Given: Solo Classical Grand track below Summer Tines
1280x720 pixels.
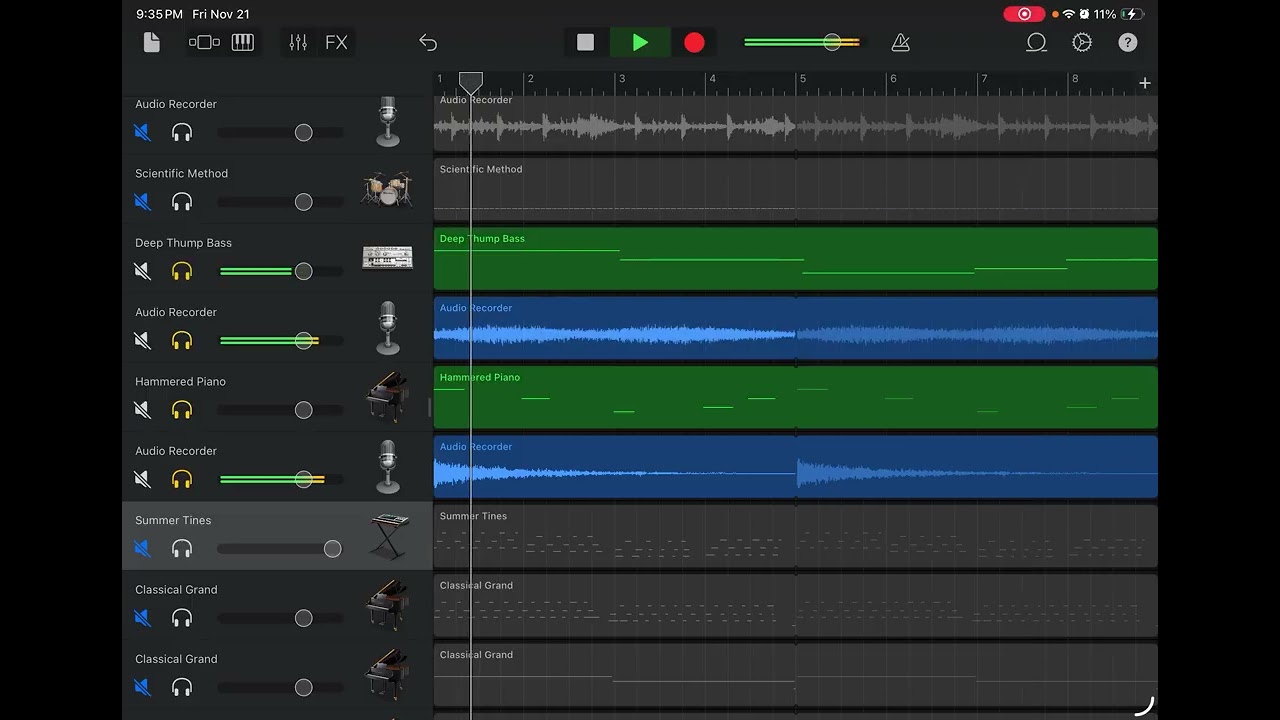Looking at the screenshot, I should pyautogui.click(x=182, y=619).
